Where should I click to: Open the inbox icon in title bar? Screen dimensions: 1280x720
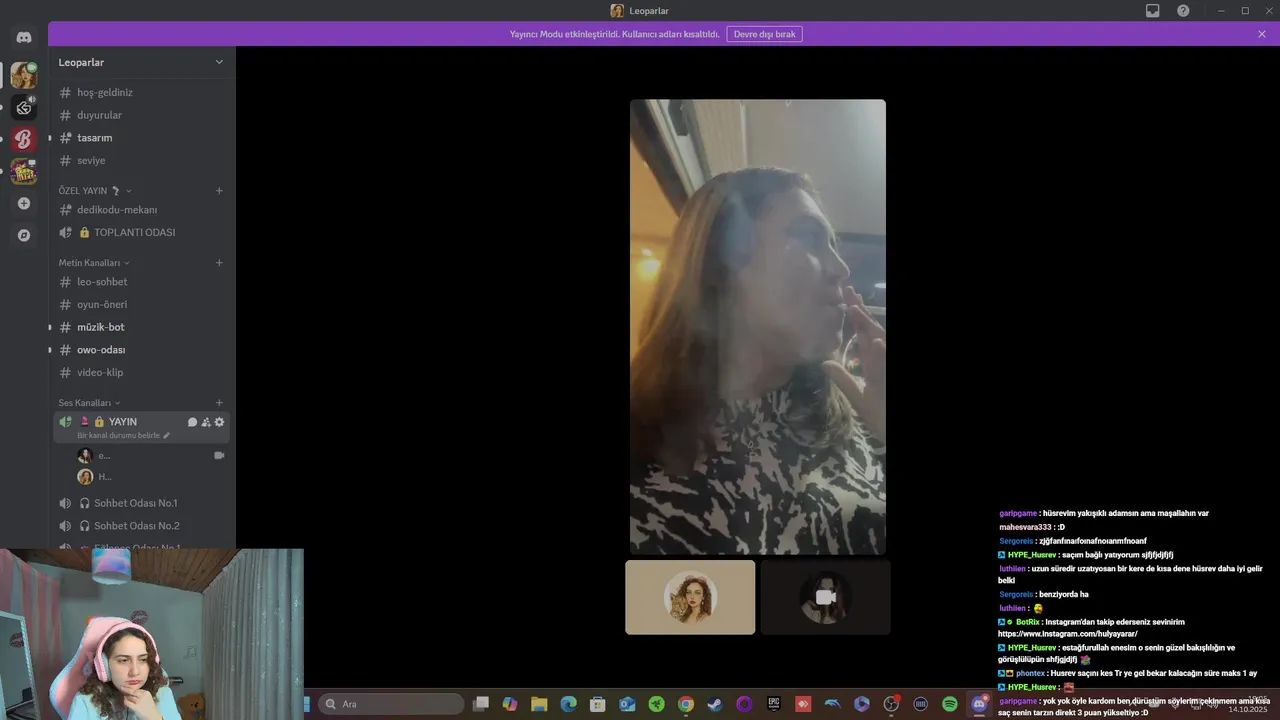[x=1153, y=11]
